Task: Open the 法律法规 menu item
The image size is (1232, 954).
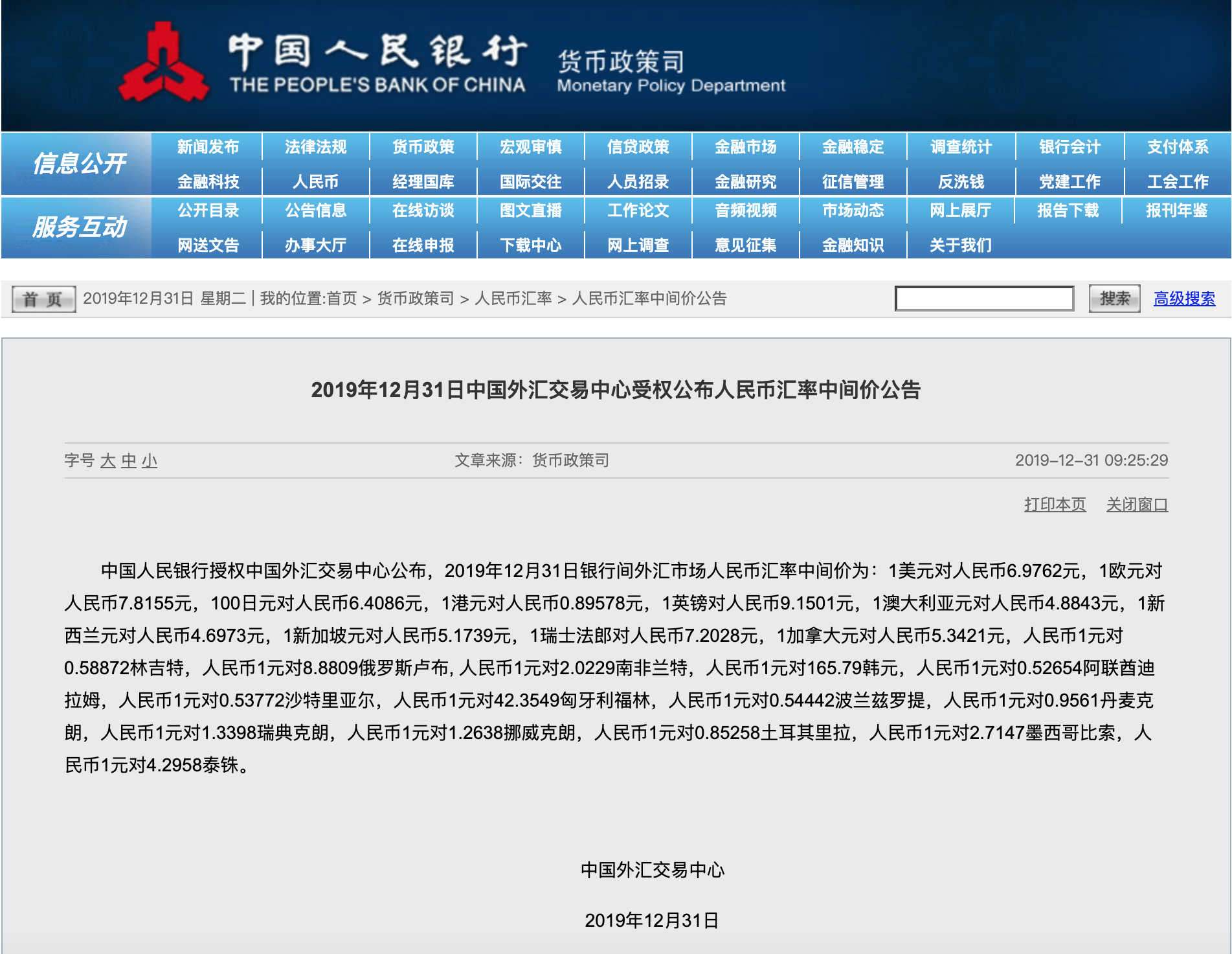Action: pyautogui.click(x=316, y=147)
